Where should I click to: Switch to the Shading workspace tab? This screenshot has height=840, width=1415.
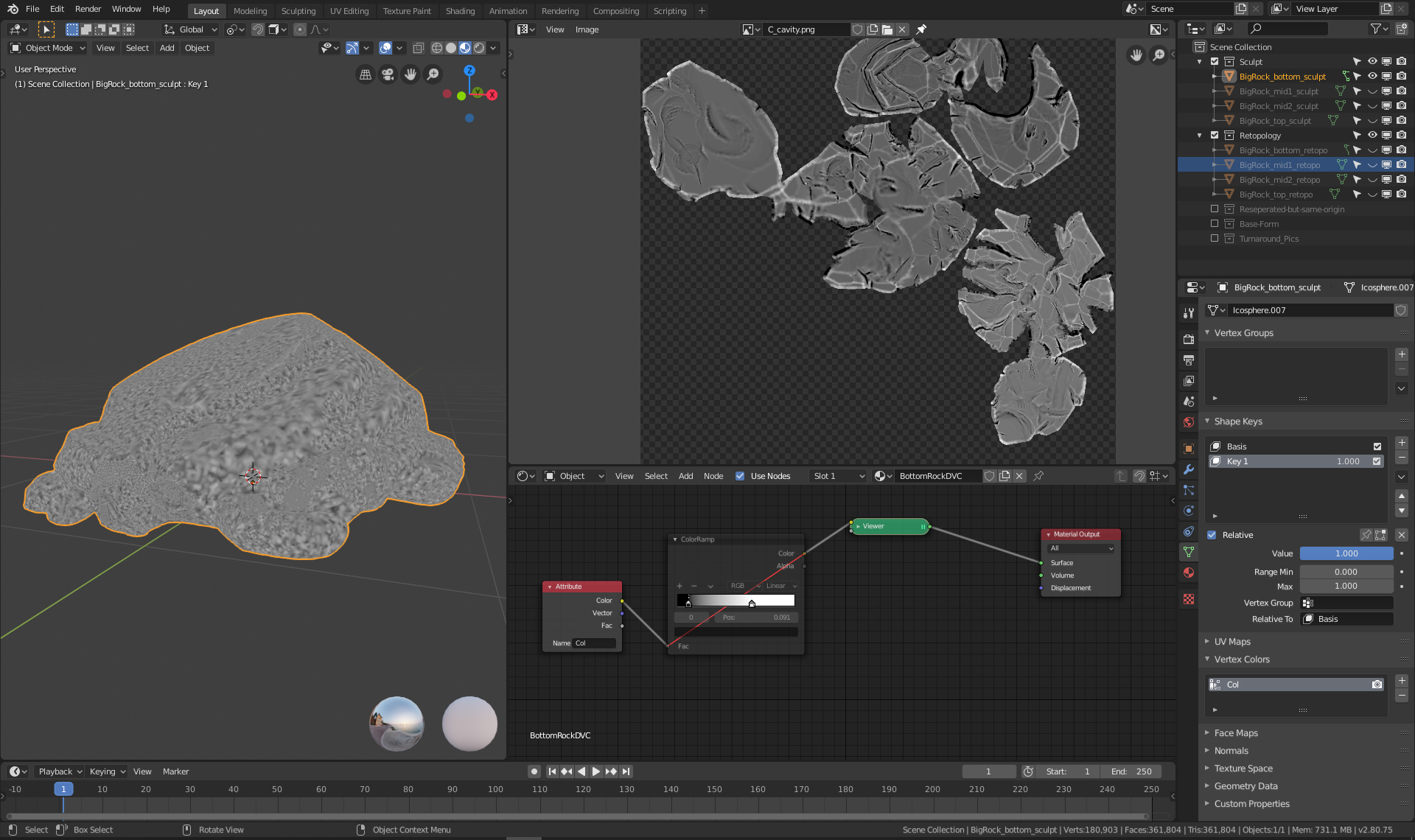click(x=460, y=11)
